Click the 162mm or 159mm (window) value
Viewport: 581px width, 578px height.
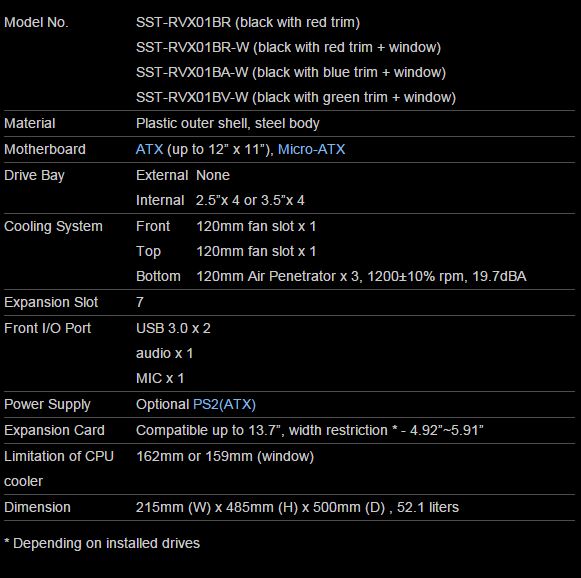(225, 456)
